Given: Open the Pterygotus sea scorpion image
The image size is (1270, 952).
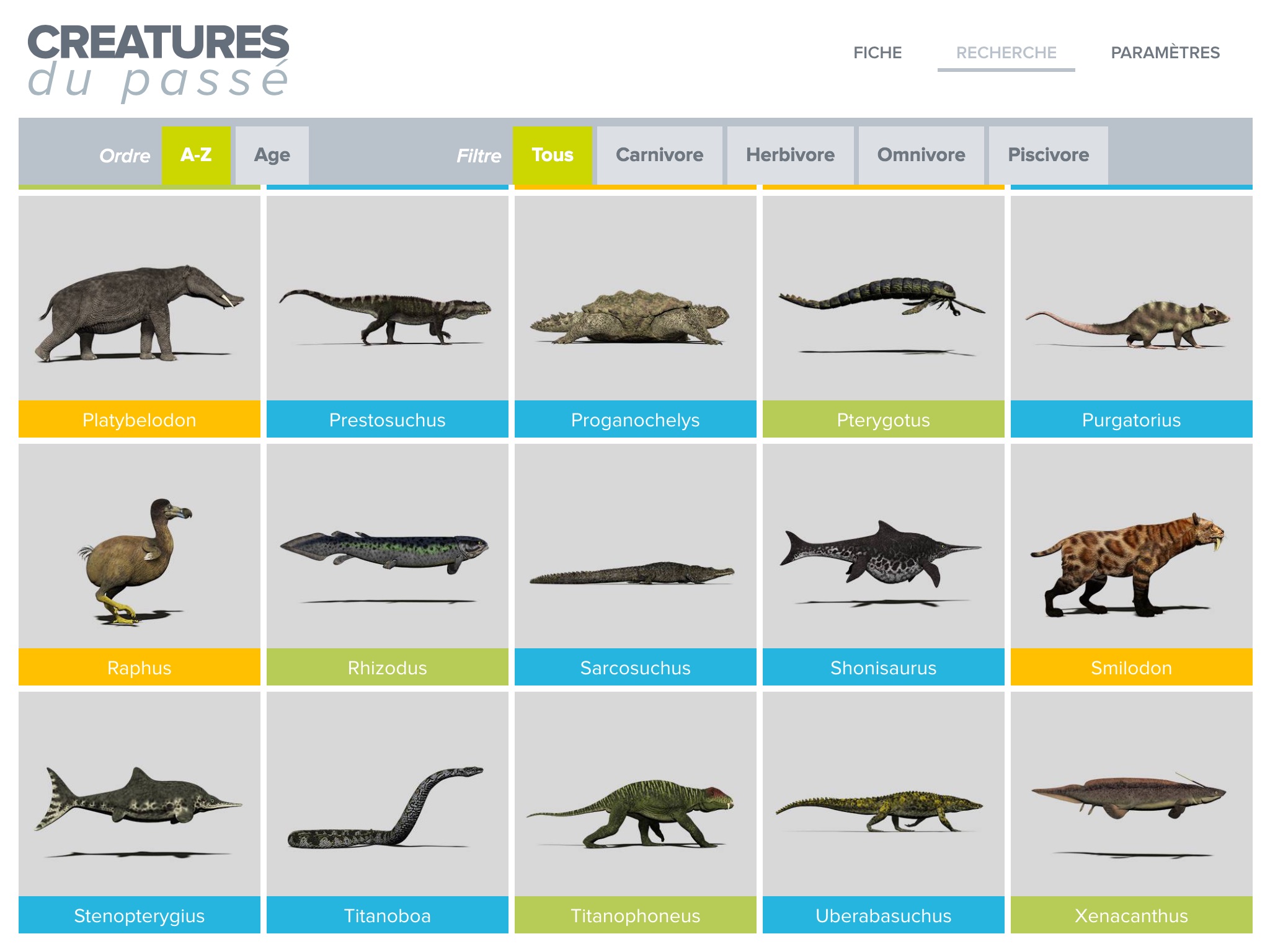Looking at the screenshot, I should pyautogui.click(x=884, y=298).
